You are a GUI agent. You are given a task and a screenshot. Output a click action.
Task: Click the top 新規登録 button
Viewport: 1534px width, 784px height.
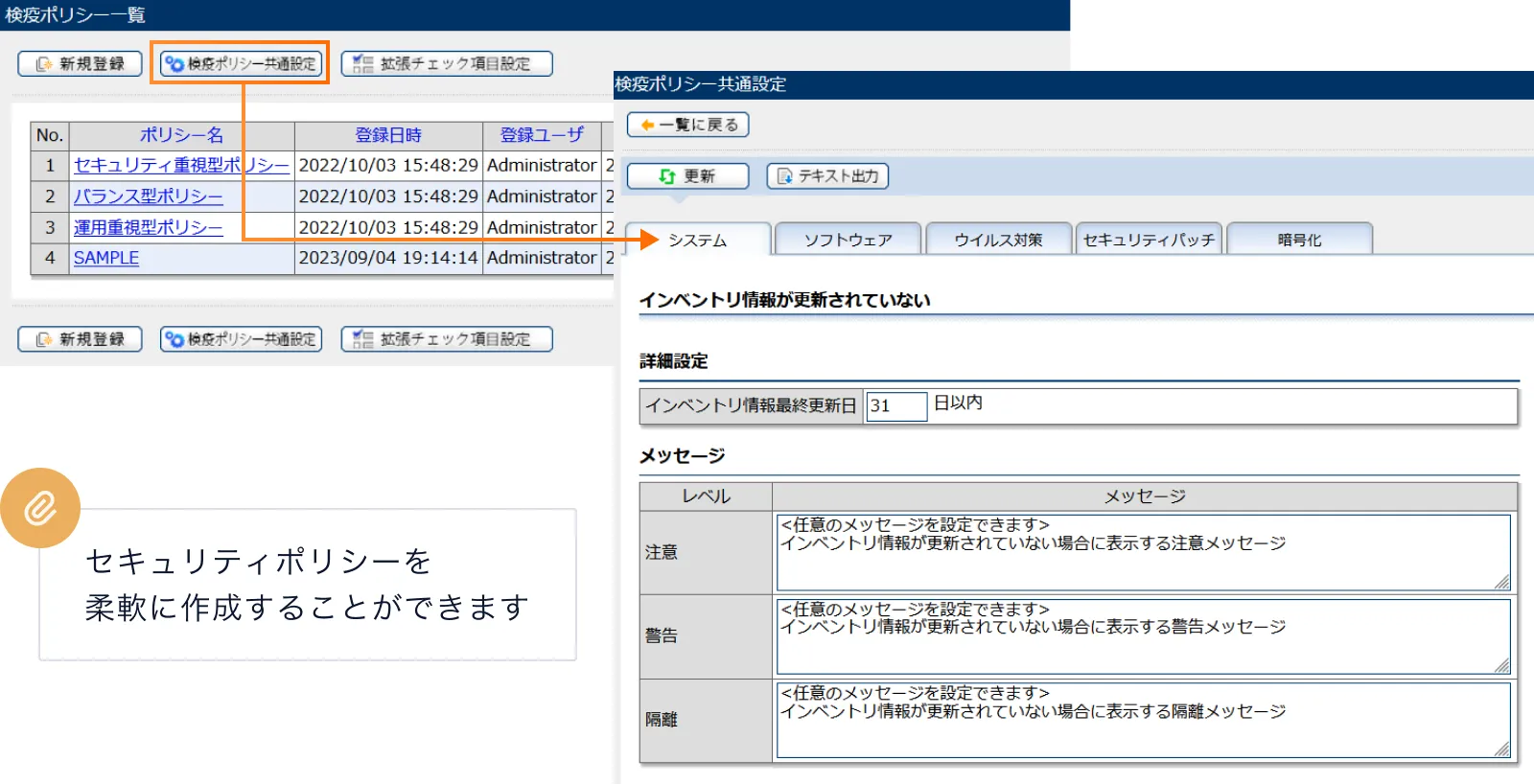(x=80, y=63)
